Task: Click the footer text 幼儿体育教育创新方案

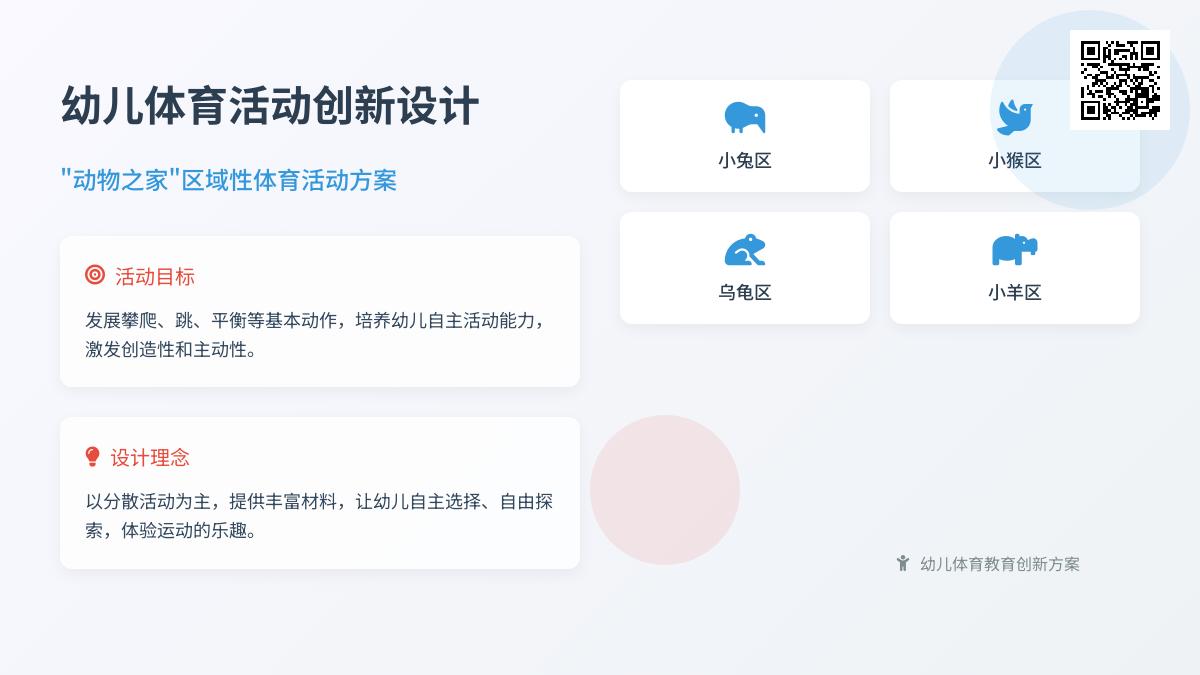Action: 1000,564
